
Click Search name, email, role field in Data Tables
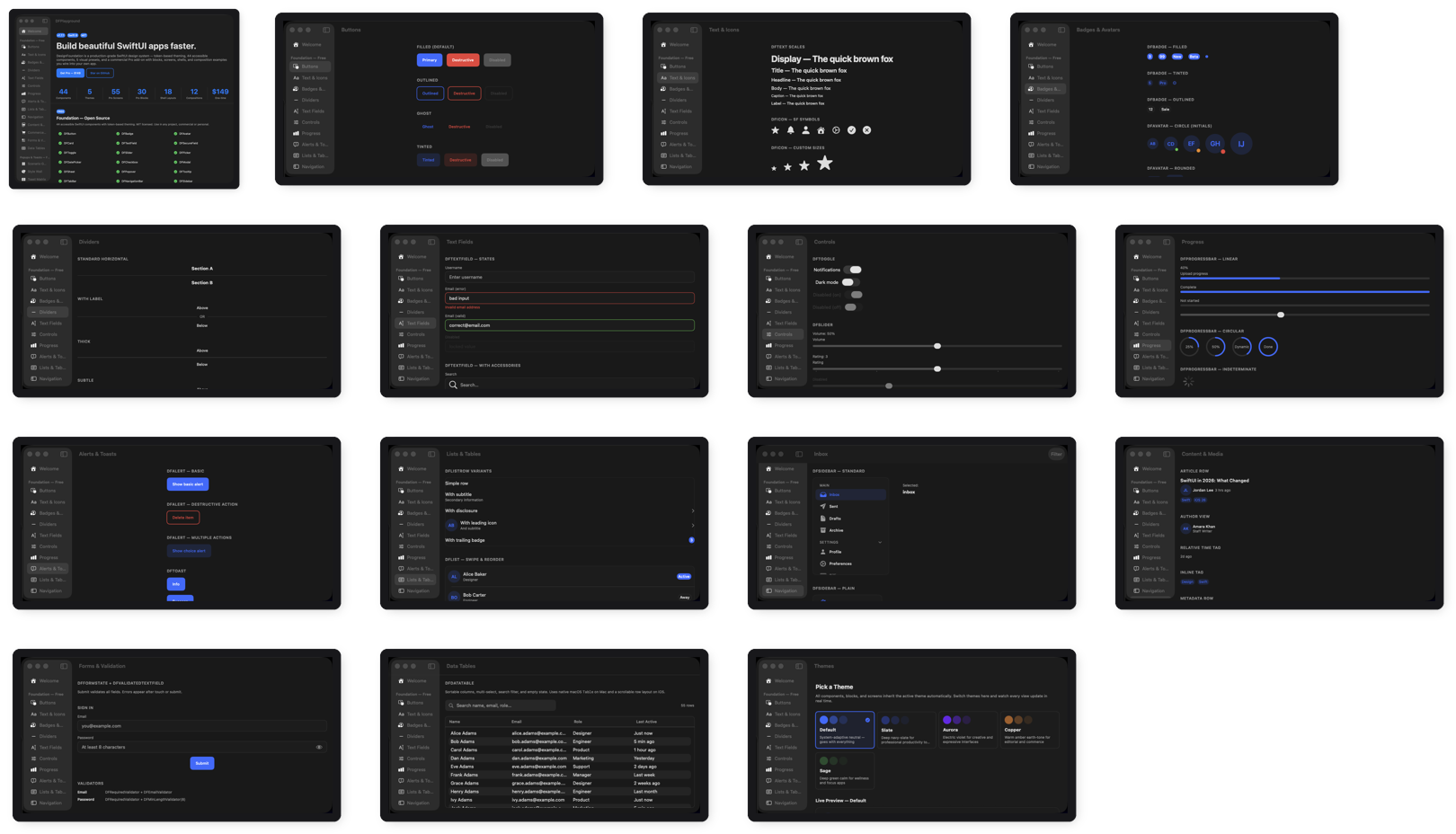coord(501,705)
